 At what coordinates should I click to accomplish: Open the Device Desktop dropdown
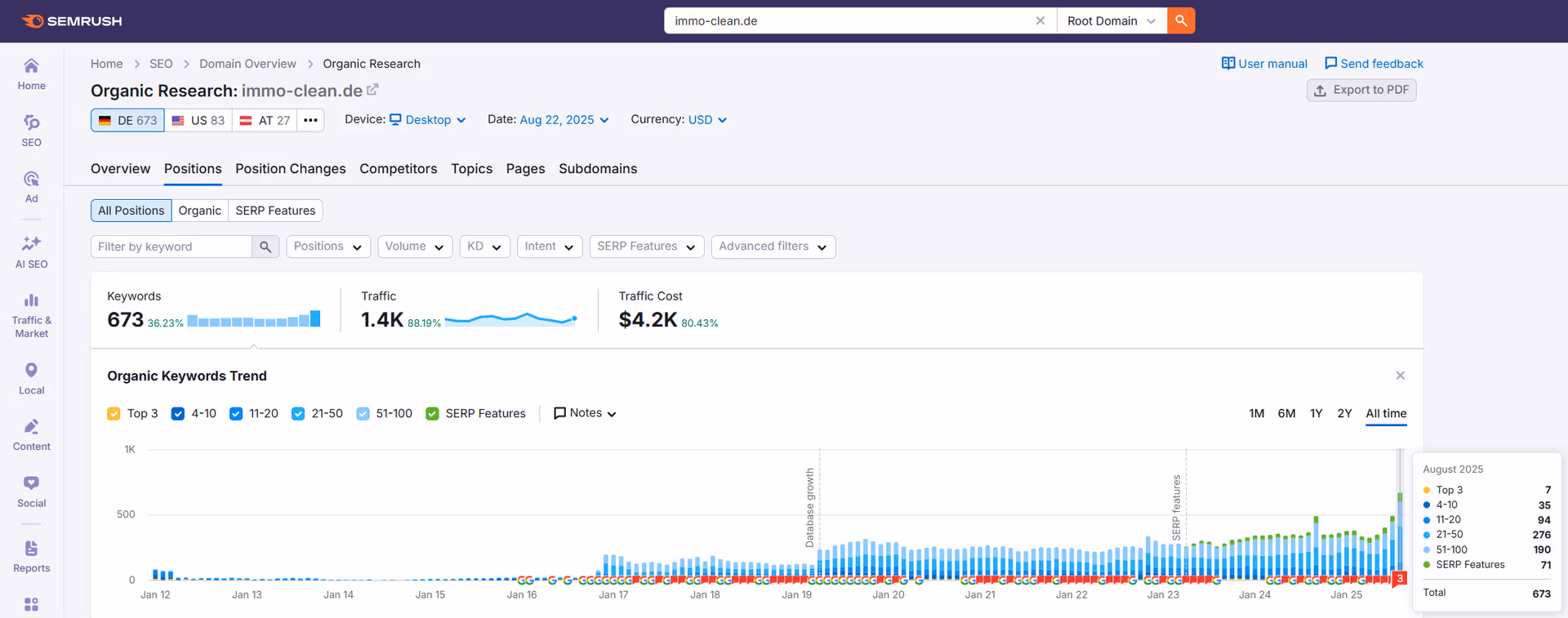[x=428, y=120]
